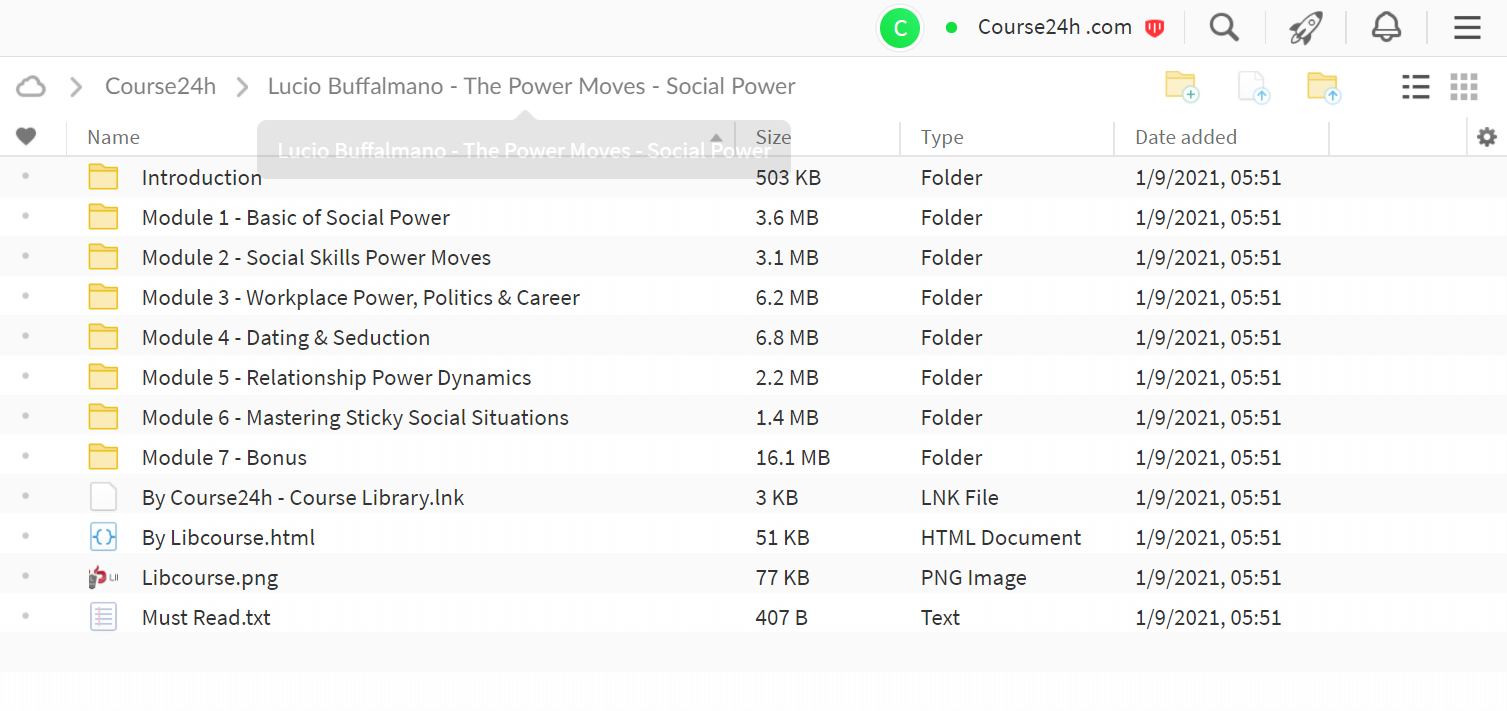Click the 407 B size cell
This screenshot has width=1507, height=711.
click(x=782, y=617)
